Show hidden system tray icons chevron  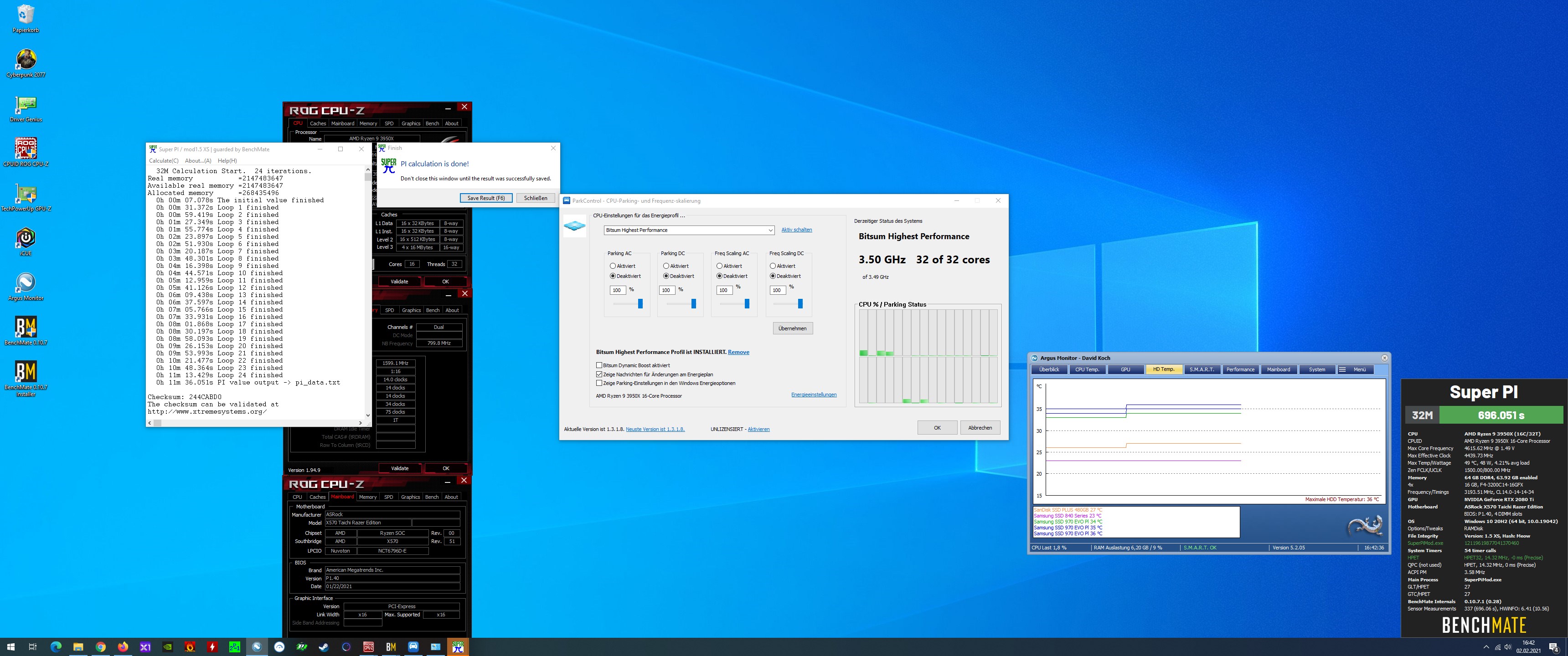[1486, 647]
